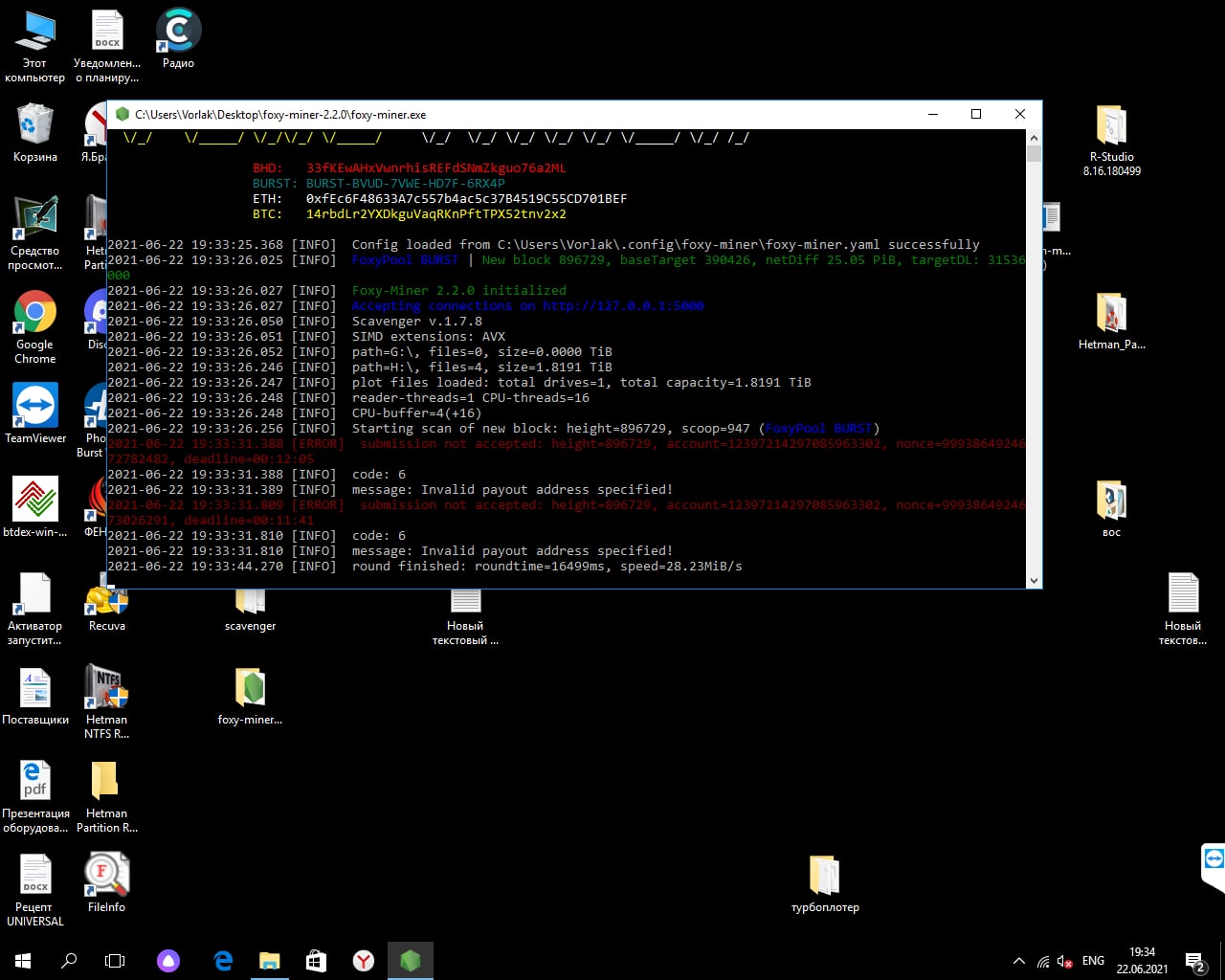Open 'Новый текстов...' file at right edge
Image resolution: width=1225 pixels, height=980 pixels.
pos(1183,609)
